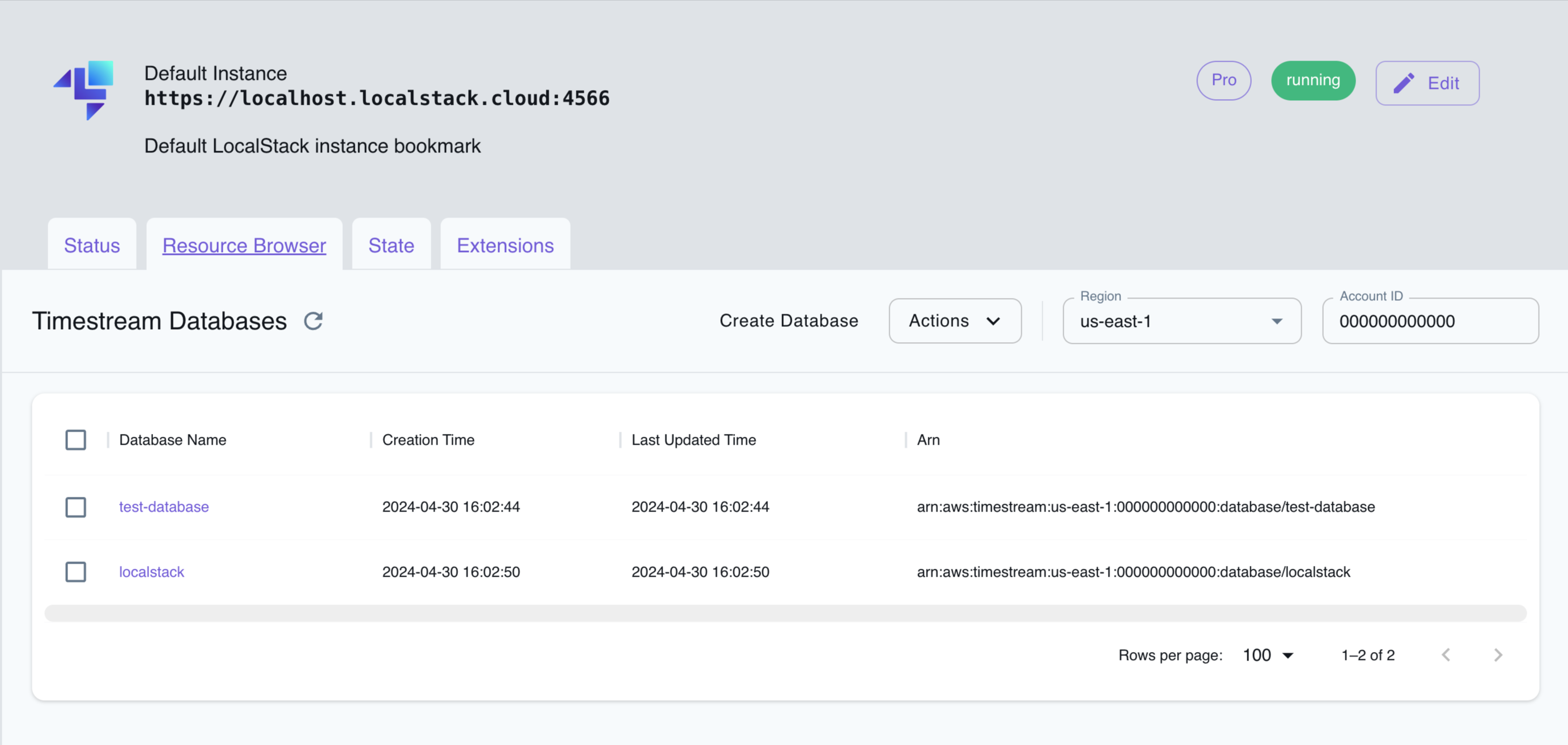Check the test-database row checkbox
The width and height of the screenshot is (1568, 745).
(75, 506)
